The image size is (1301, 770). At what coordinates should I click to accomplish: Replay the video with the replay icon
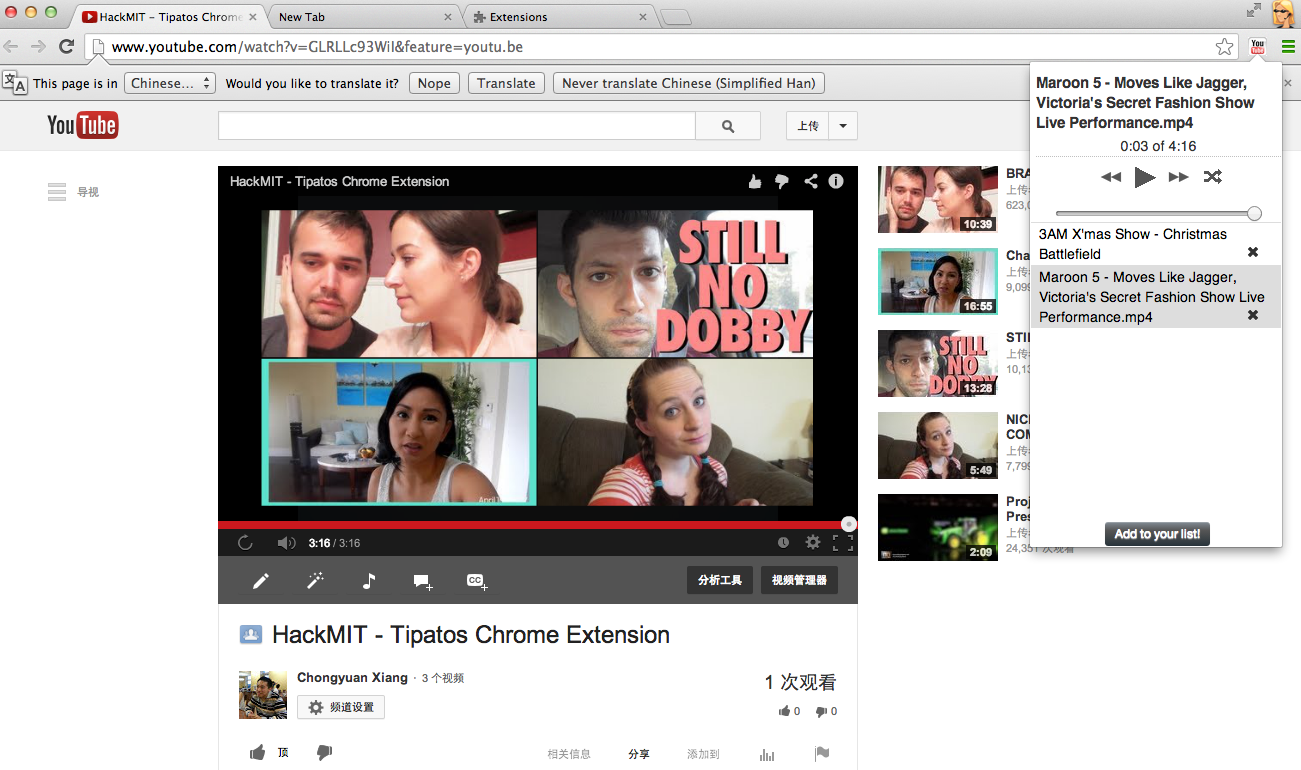pyautogui.click(x=245, y=542)
